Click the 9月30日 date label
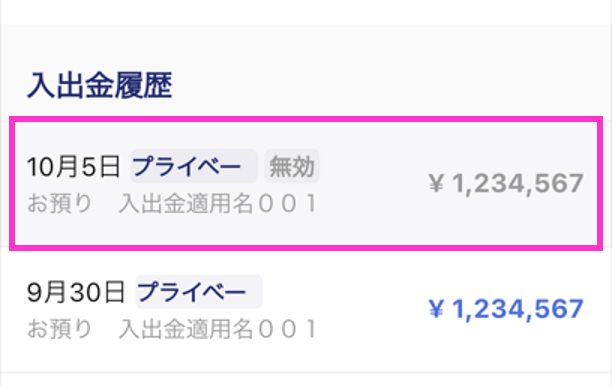This screenshot has width=612, height=388. pos(76,292)
